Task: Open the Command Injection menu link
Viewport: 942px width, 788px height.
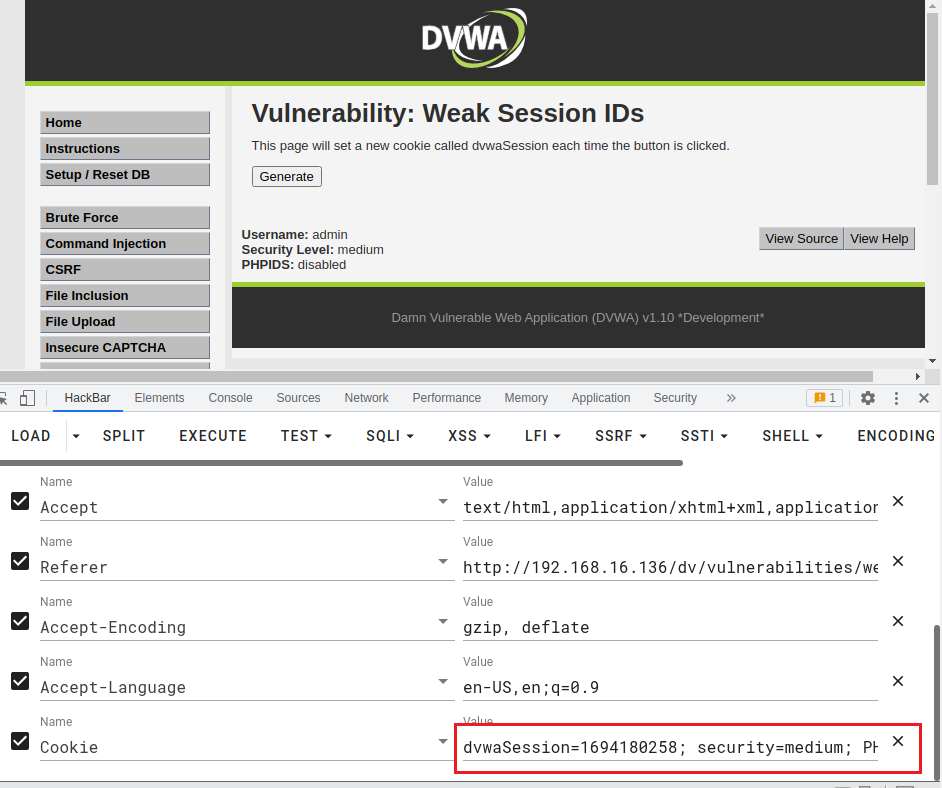Action: 125,243
